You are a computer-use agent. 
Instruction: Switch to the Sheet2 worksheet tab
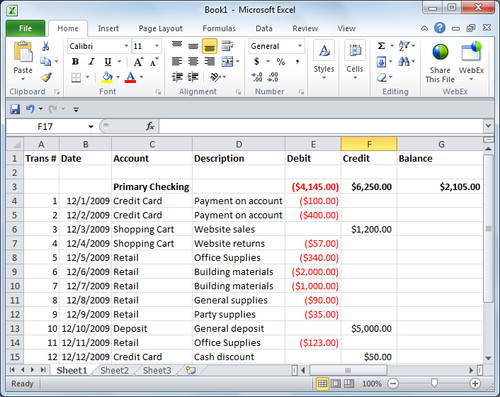114,370
